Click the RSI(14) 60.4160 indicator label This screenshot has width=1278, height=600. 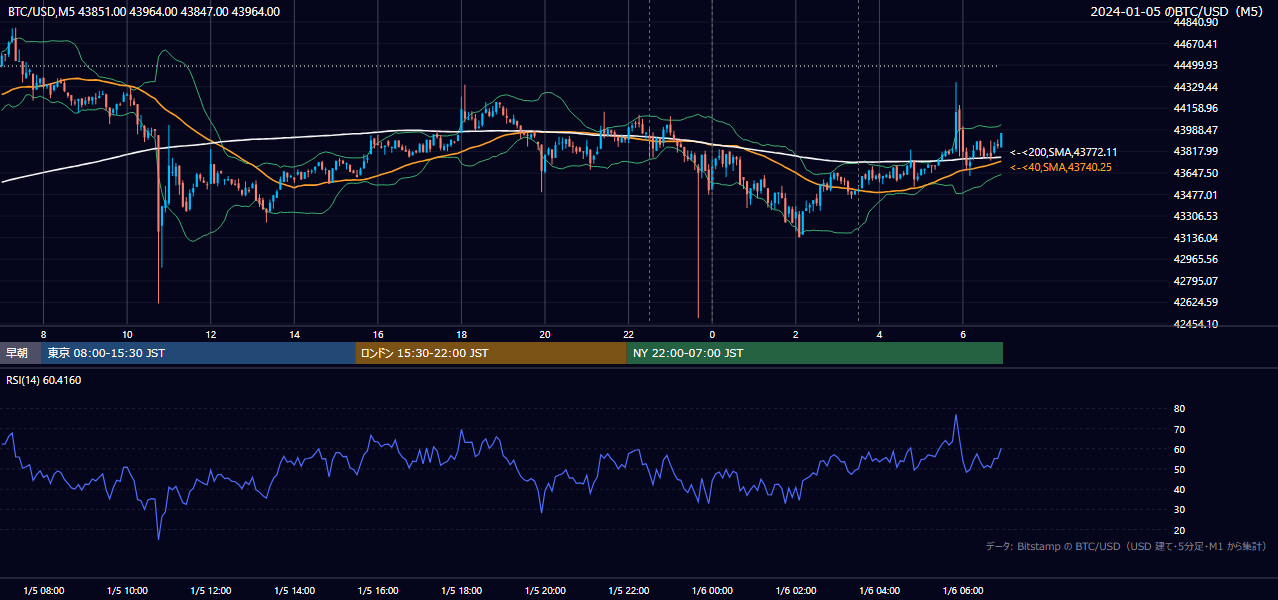[44, 380]
